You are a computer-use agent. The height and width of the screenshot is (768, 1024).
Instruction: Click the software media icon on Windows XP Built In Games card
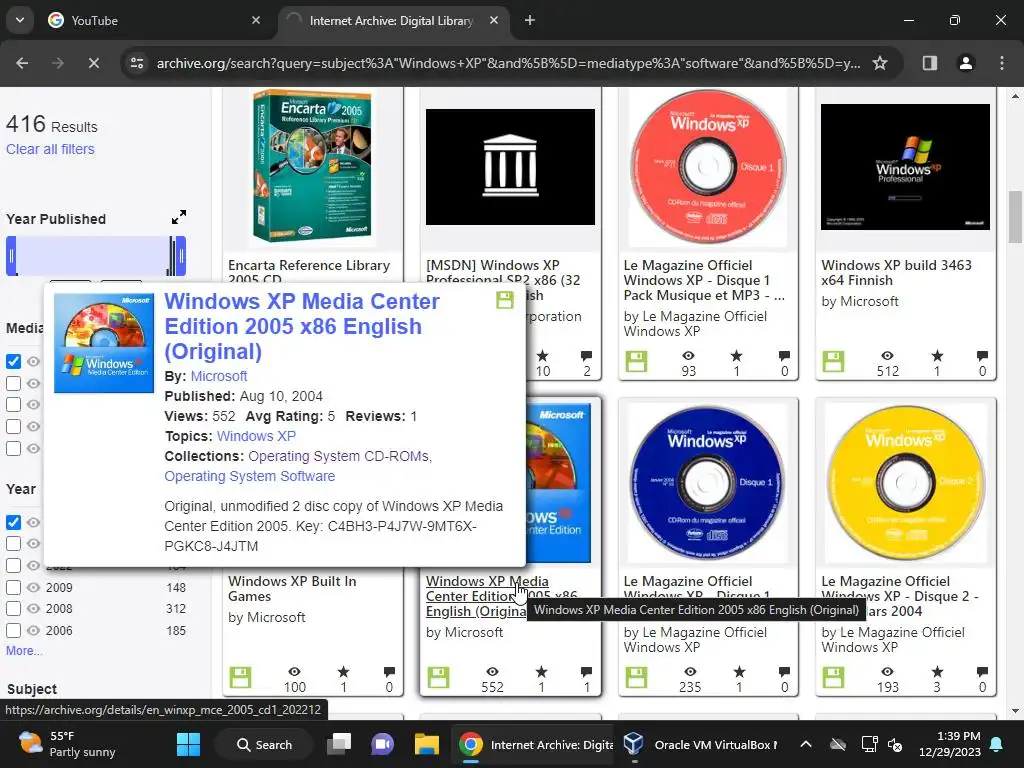tap(240, 677)
